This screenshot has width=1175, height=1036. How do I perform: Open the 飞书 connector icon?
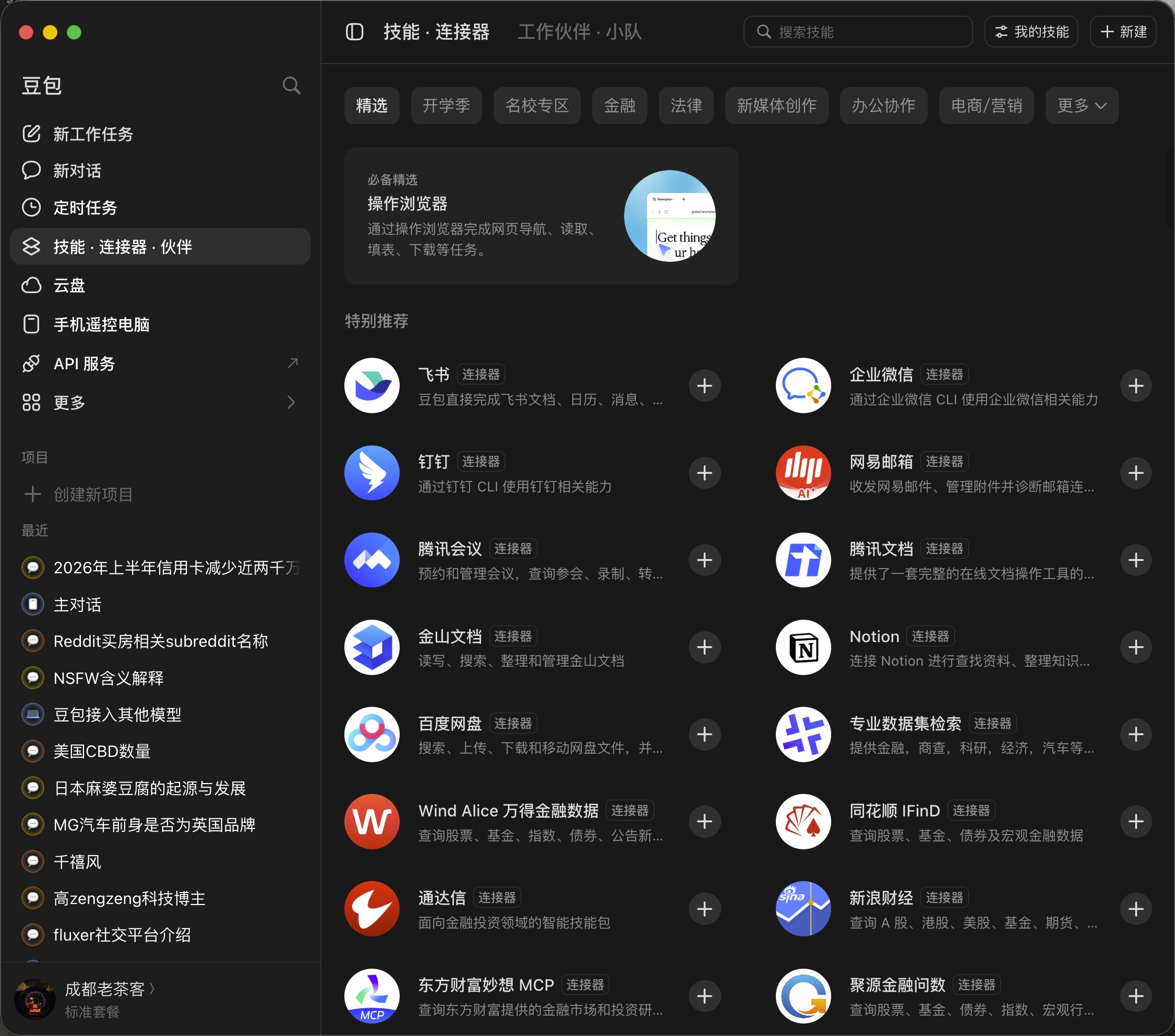tap(372, 386)
